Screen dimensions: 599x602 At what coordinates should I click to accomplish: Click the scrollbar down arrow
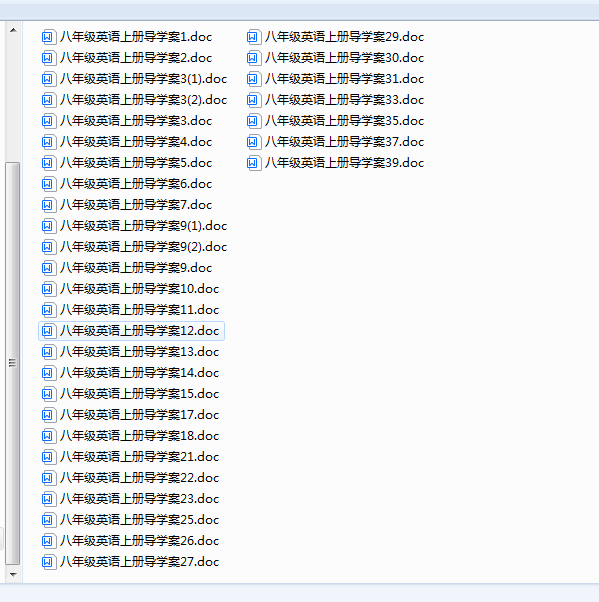(x=13, y=575)
